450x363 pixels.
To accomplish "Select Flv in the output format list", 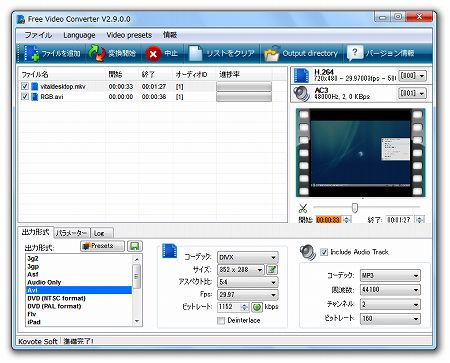I will click(79, 314).
